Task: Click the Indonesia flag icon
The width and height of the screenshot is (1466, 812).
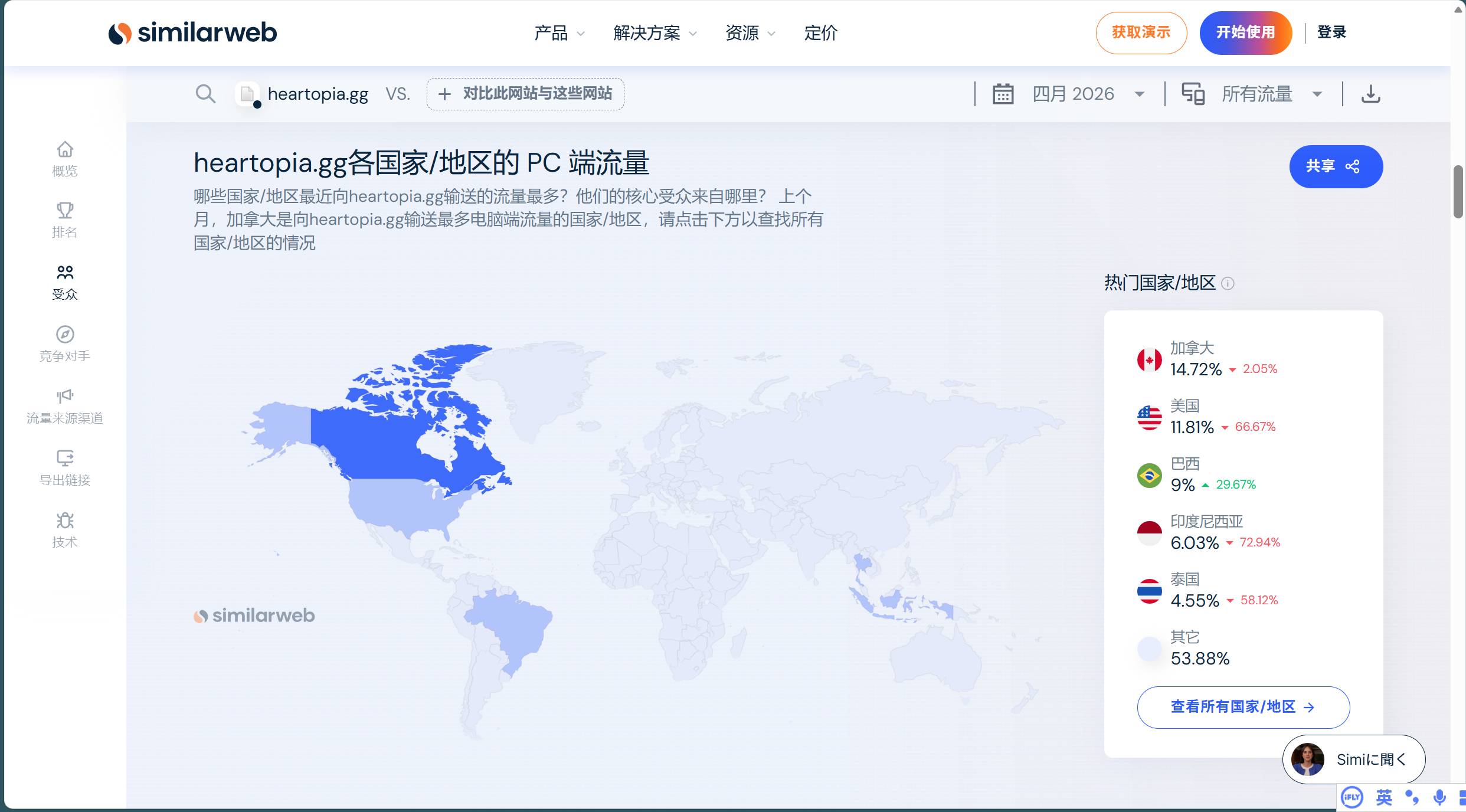Action: point(1149,533)
